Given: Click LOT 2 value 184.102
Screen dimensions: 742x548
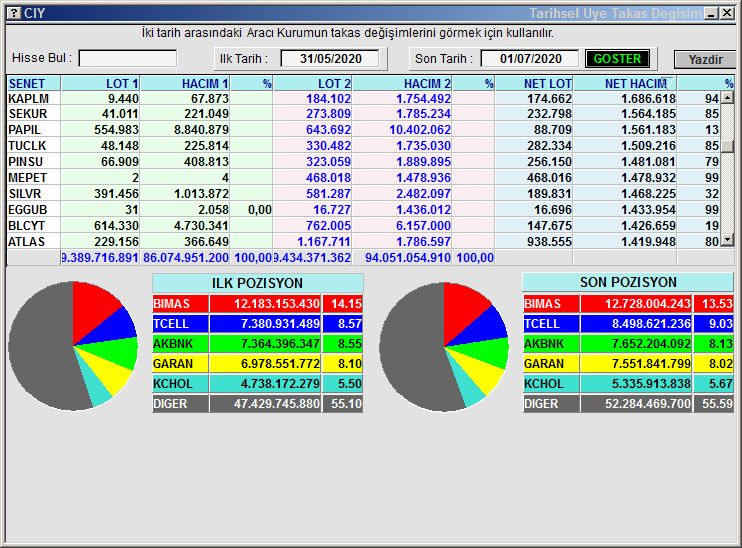Looking at the screenshot, I should 328,98.
